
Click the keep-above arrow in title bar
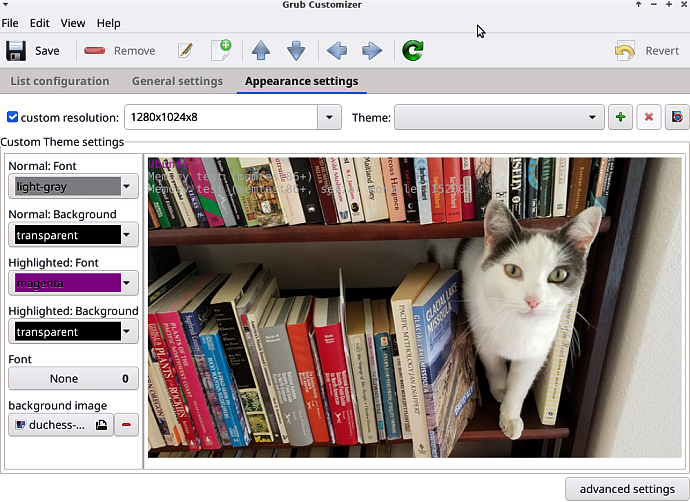click(639, 4)
